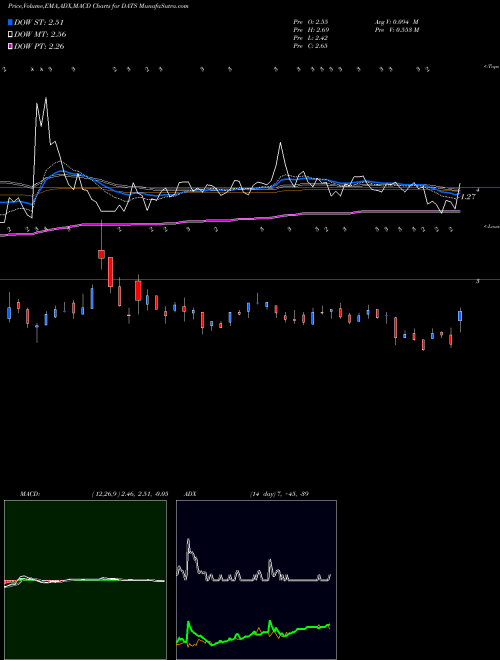Viewport: 500px width, 660px height.
Task: Select the 'DOW PT: 2.26' legend text
Action: (39, 46)
